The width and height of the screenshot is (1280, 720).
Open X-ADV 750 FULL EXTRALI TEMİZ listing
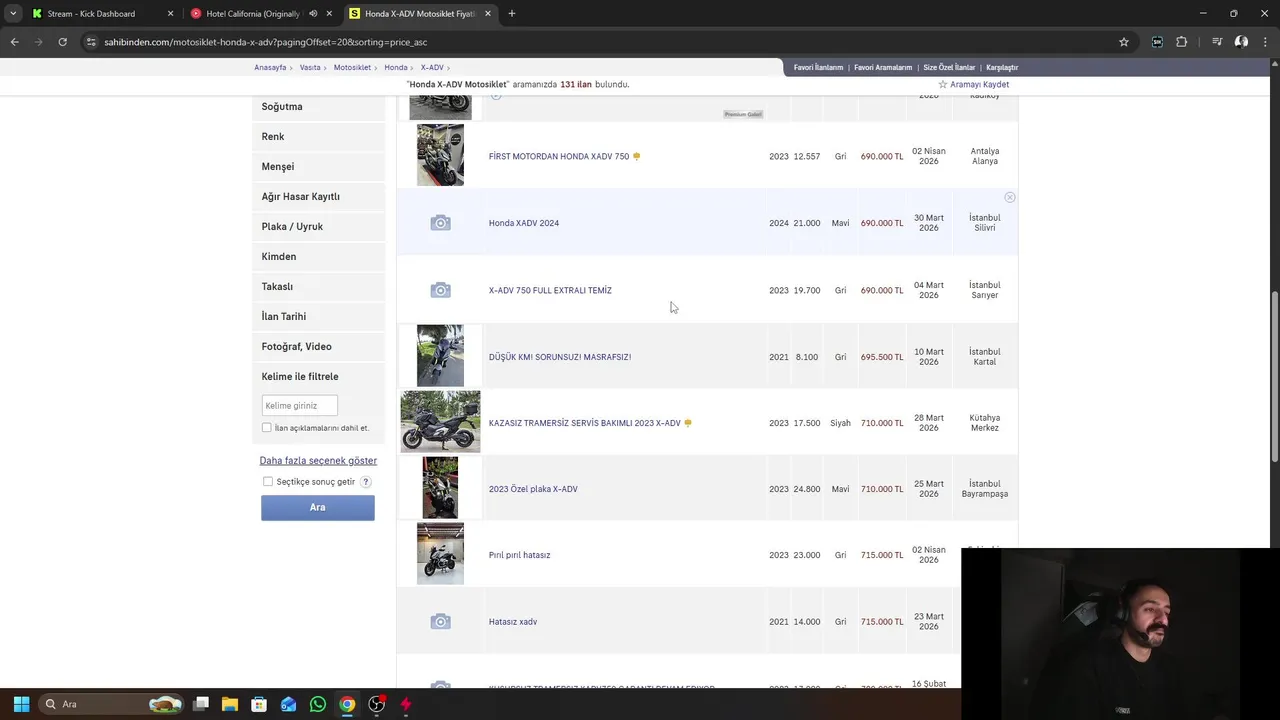click(550, 290)
